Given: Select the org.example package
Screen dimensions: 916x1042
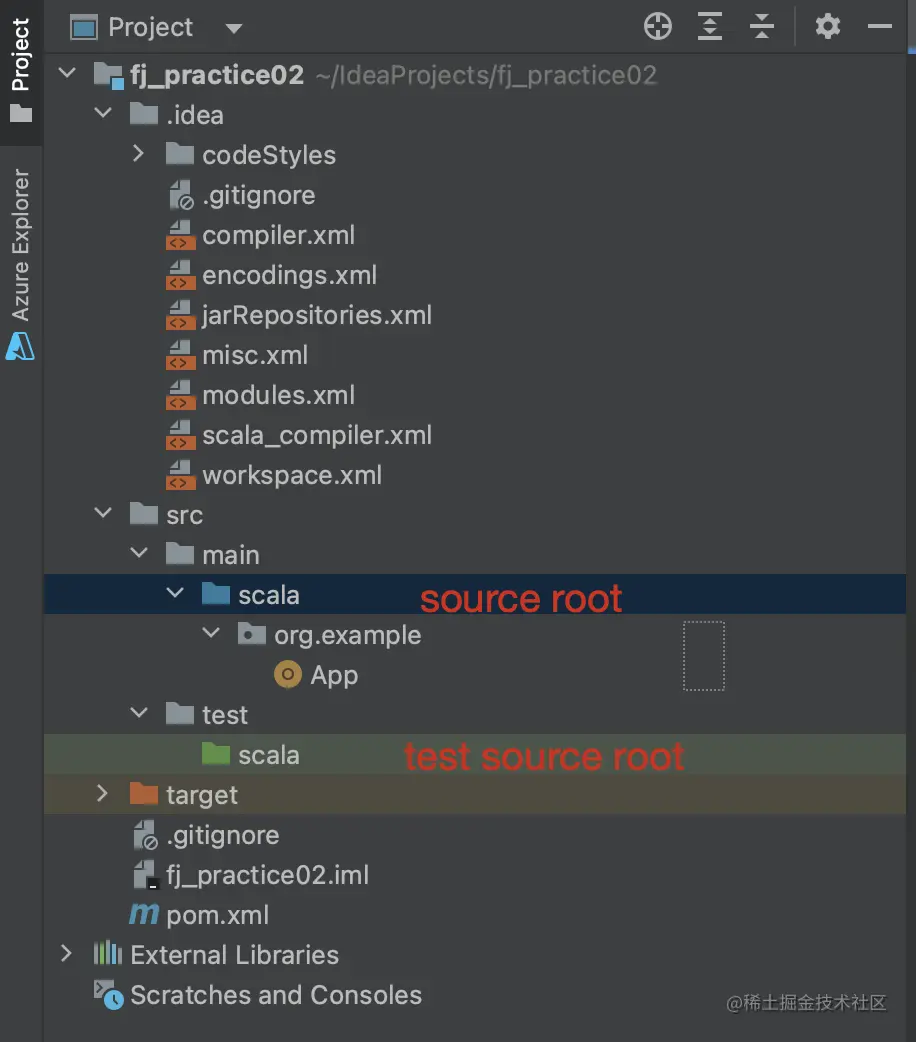Looking at the screenshot, I should [345, 634].
